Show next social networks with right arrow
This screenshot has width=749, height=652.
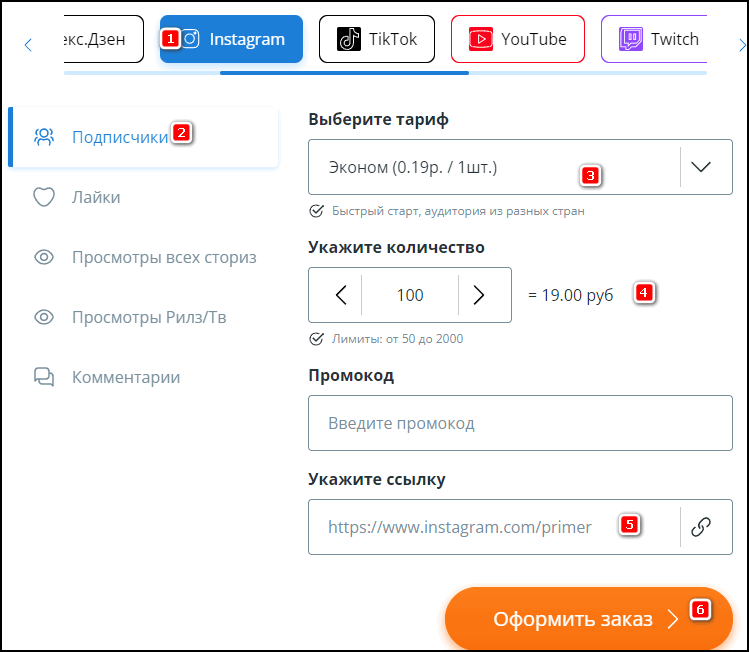point(742,45)
